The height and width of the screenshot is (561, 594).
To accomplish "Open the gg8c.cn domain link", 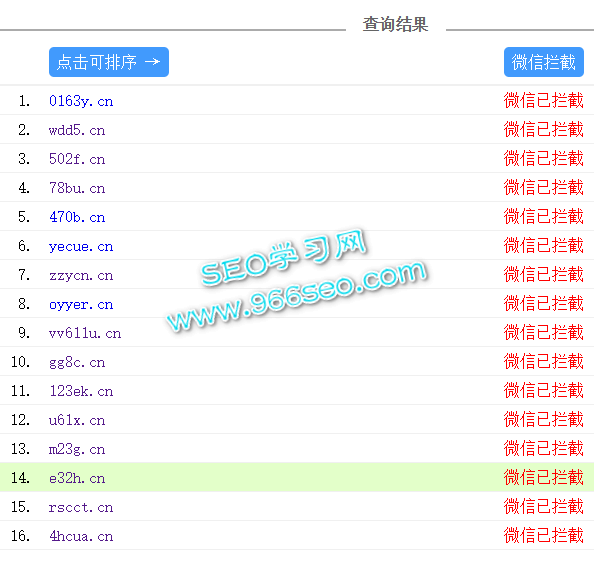I will [77, 362].
